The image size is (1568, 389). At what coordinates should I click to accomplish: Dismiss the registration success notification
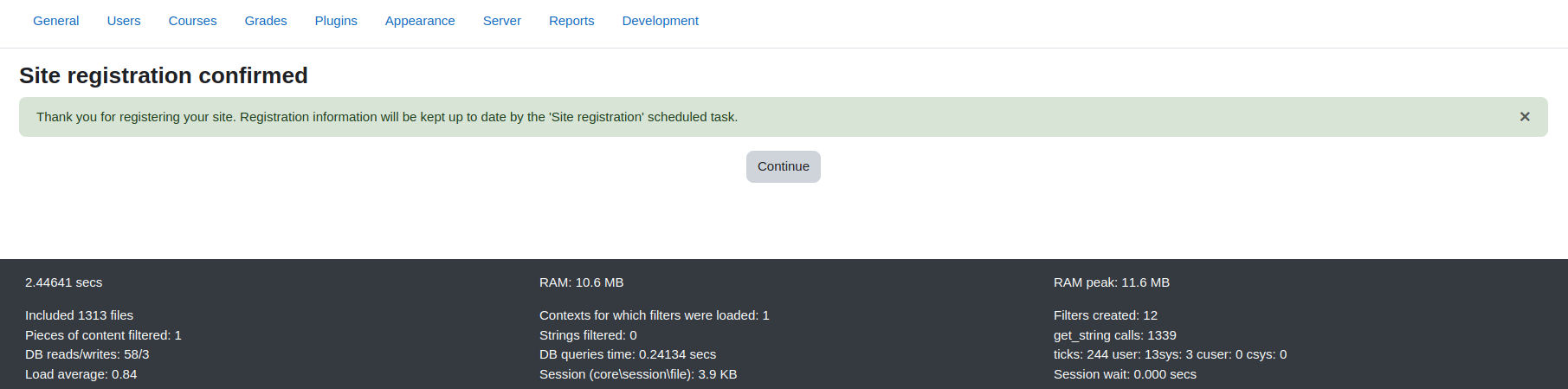[x=1525, y=117]
